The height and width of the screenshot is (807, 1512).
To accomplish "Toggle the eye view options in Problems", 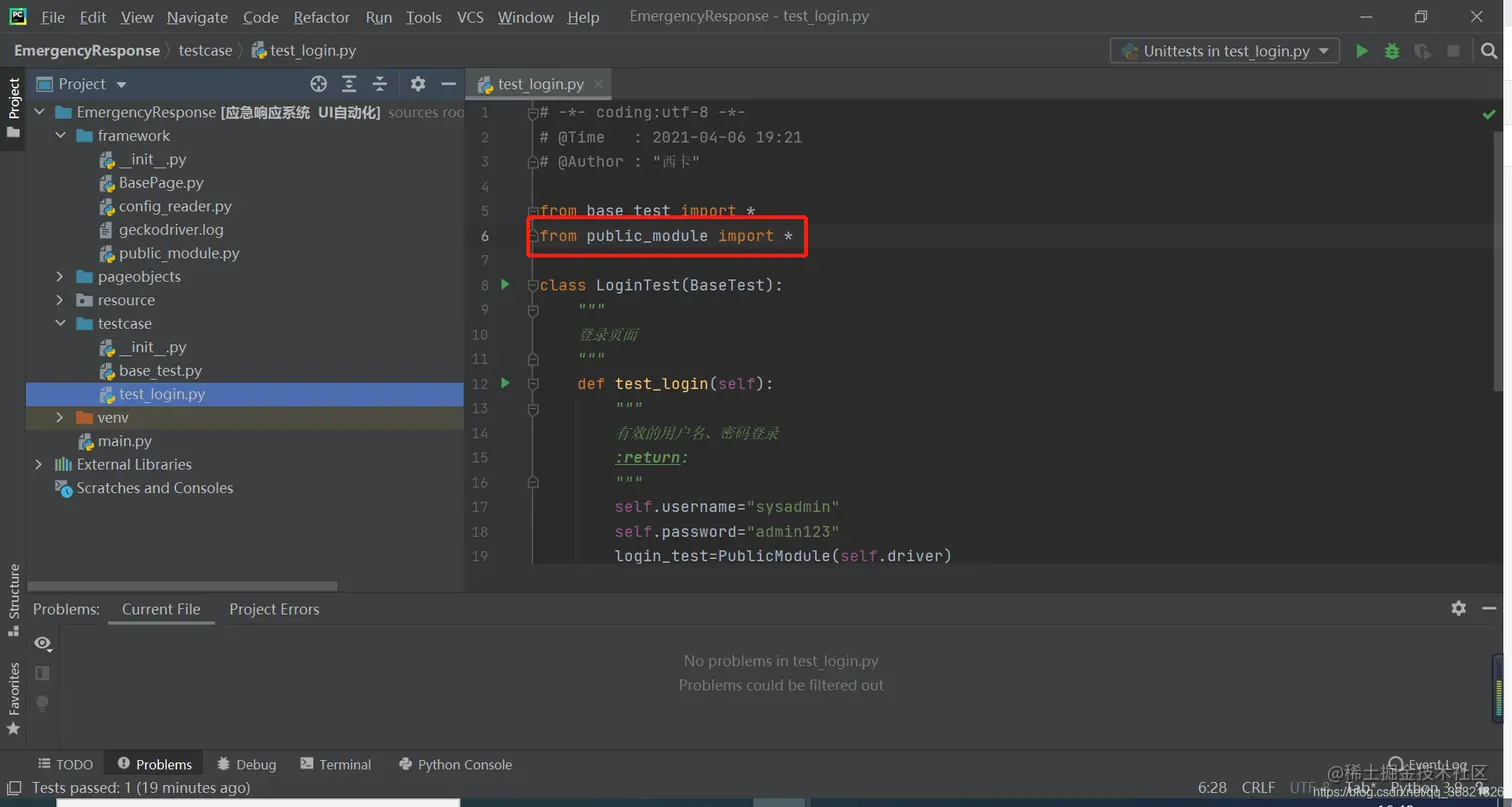I will tap(43, 643).
